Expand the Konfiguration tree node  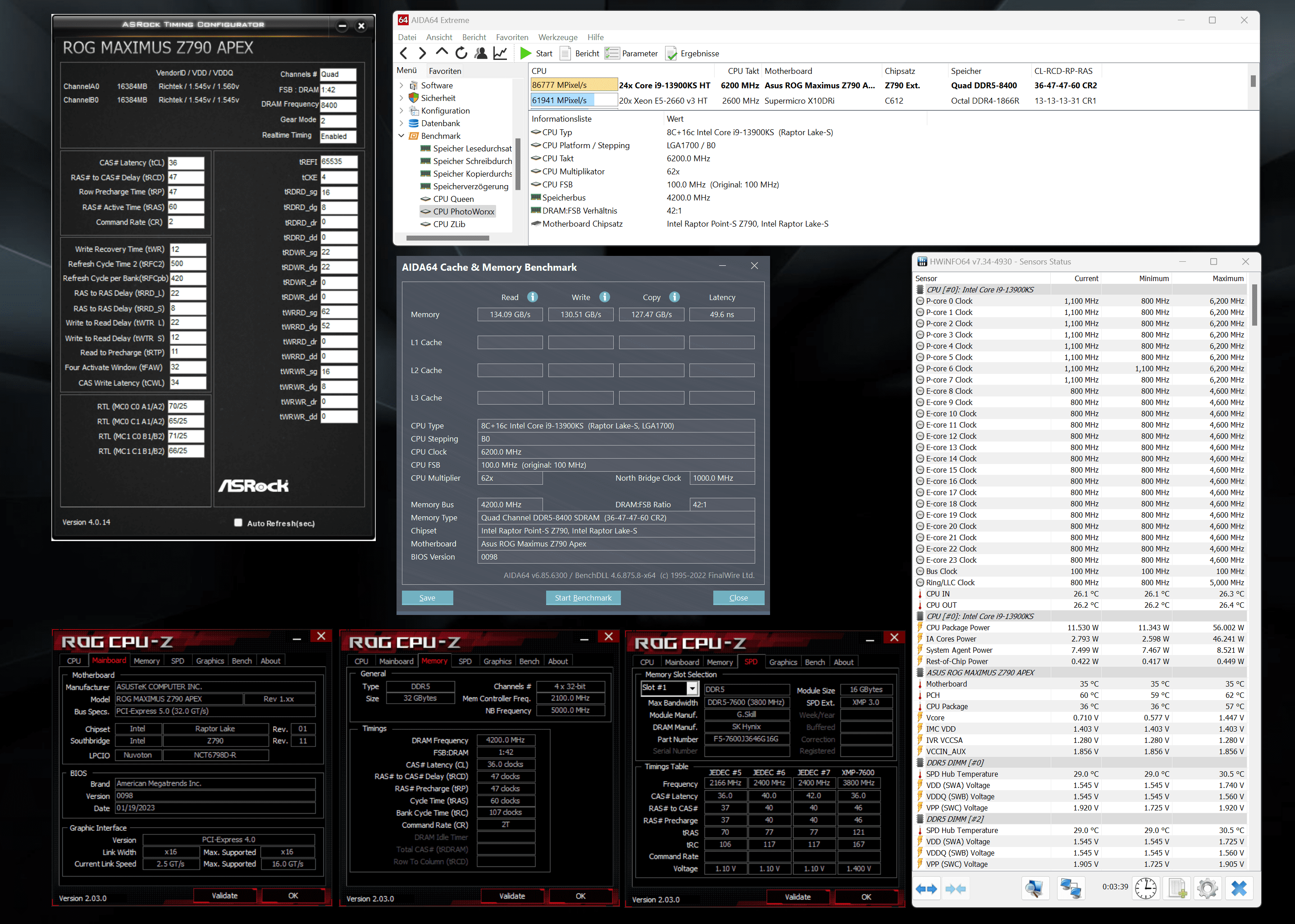(x=401, y=111)
